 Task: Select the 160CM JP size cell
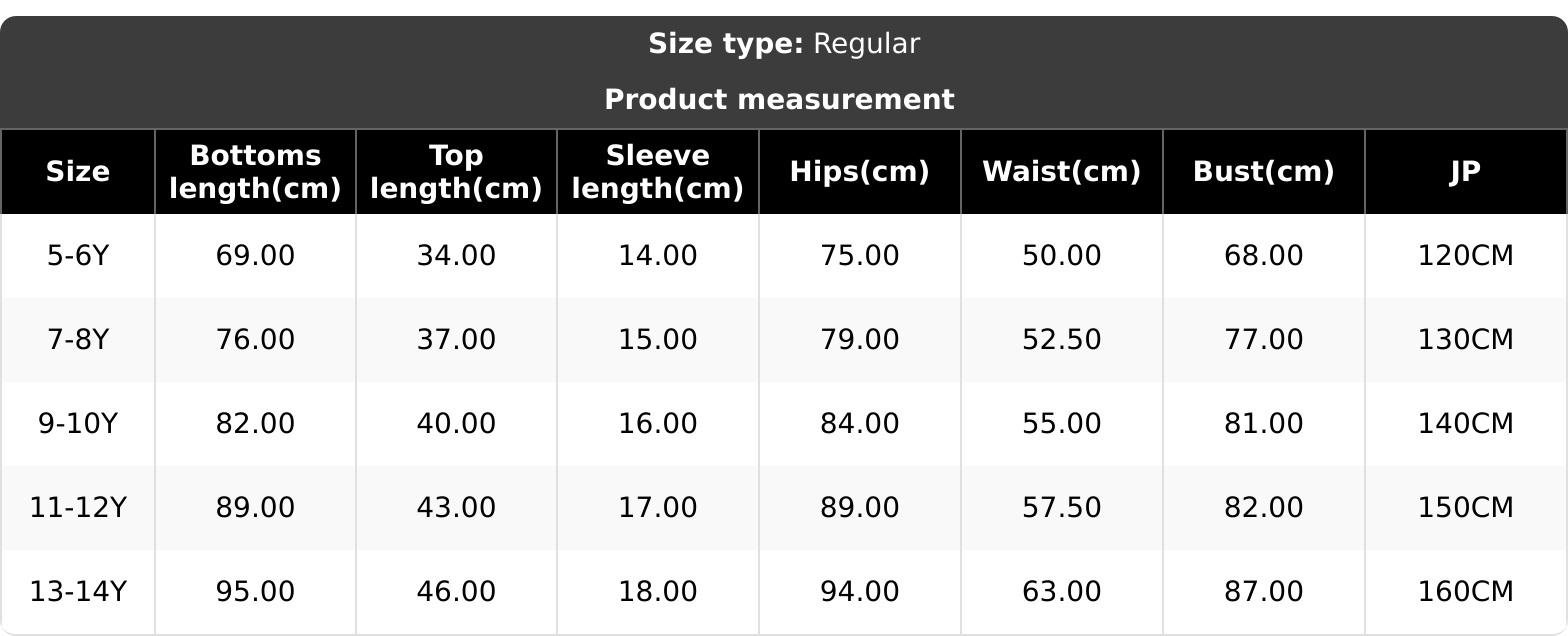pos(1465,592)
